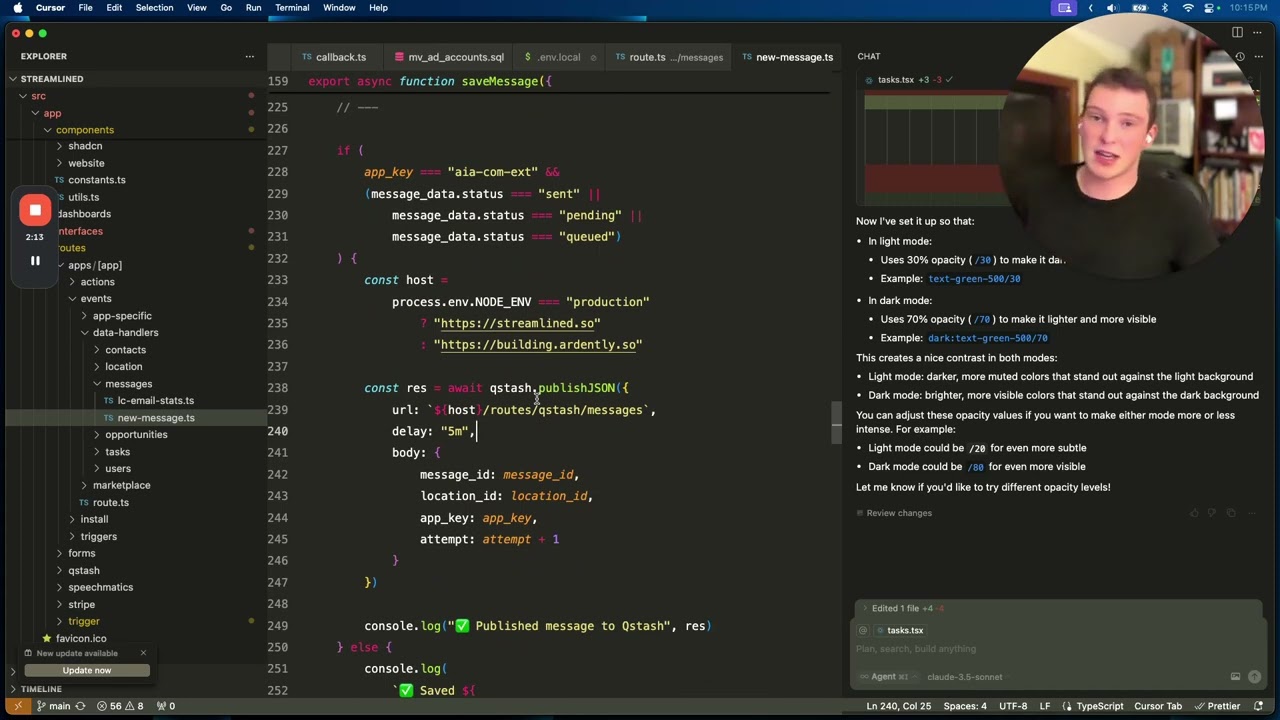Toggle the editor layout split icon
Screen dimensions: 1280x720
coord(1237,33)
